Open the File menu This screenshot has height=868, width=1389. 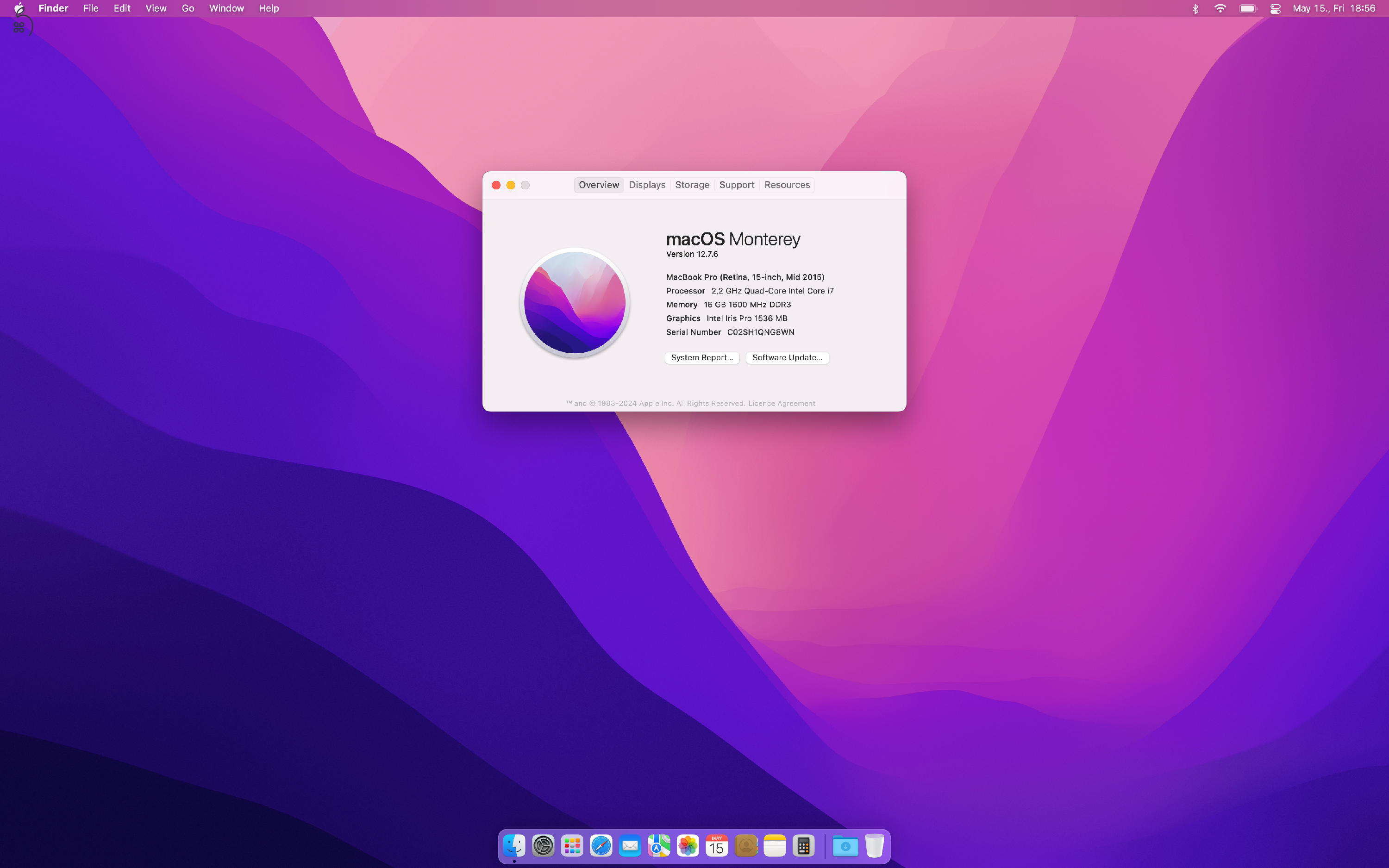click(91, 8)
